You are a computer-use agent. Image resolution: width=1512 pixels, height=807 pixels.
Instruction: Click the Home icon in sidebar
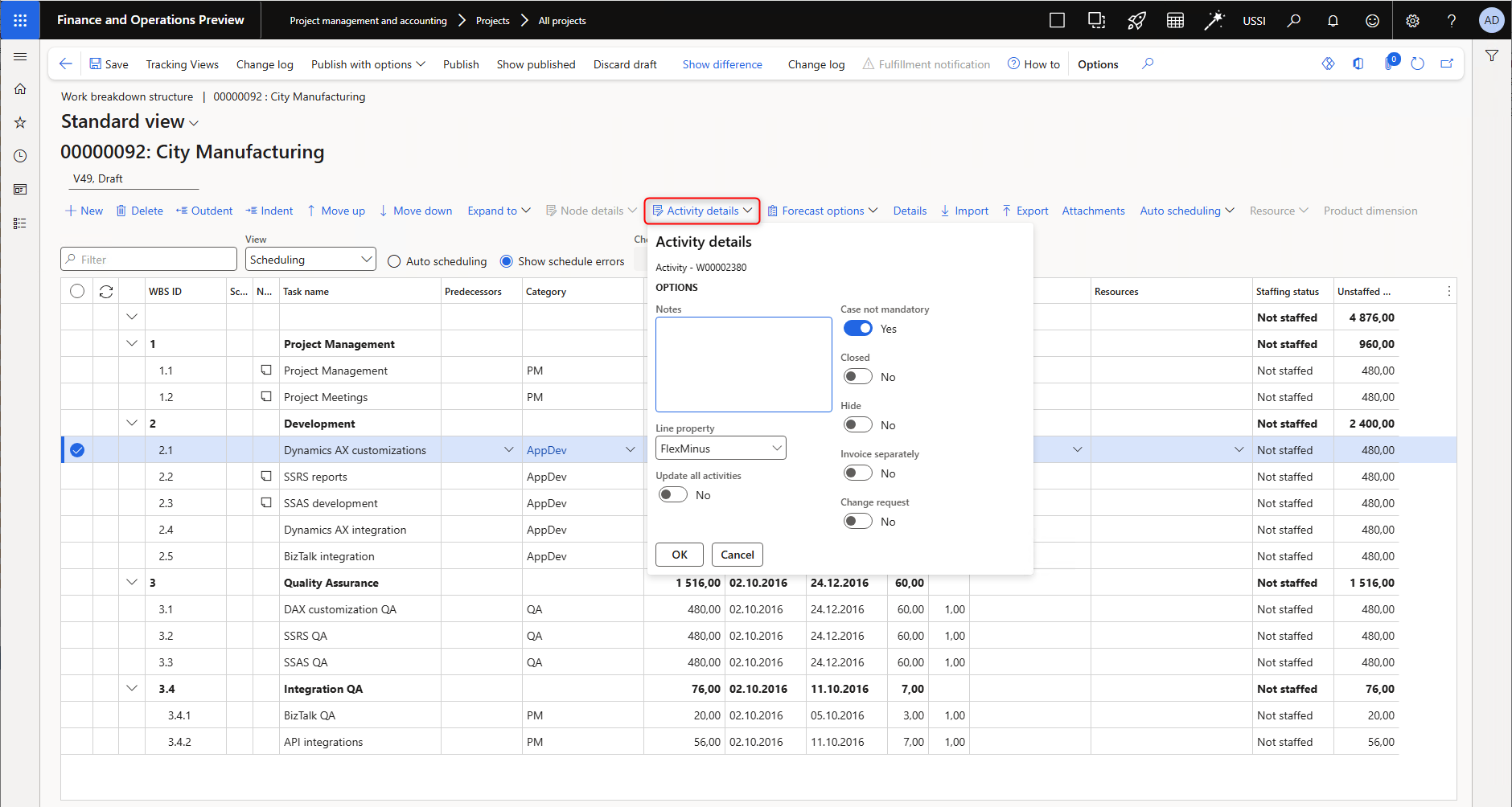[x=20, y=89]
